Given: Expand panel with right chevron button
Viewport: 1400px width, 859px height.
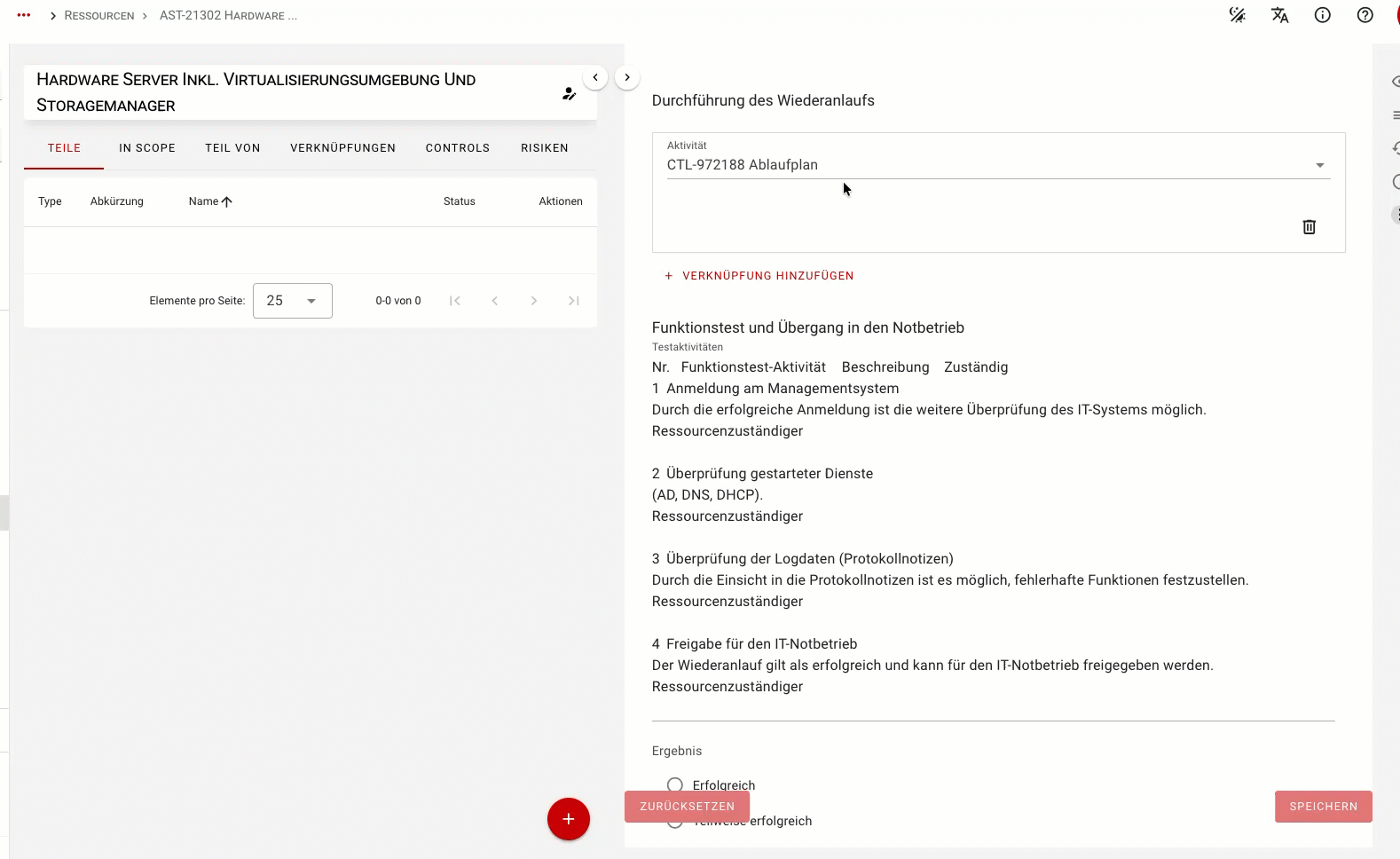Looking at the screenshot, I should 627,77.
